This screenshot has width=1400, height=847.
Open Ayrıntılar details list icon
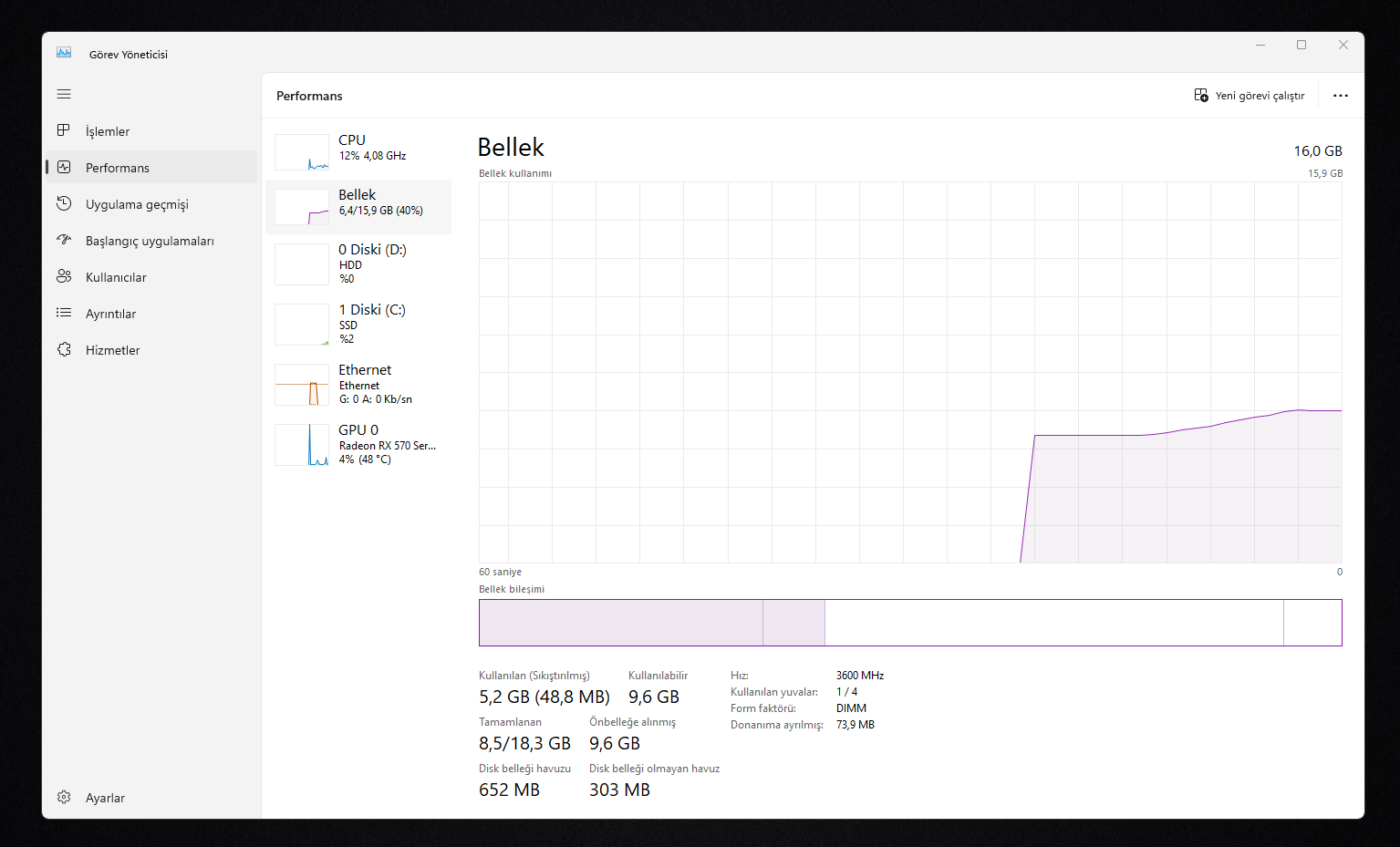coord(64,313)
